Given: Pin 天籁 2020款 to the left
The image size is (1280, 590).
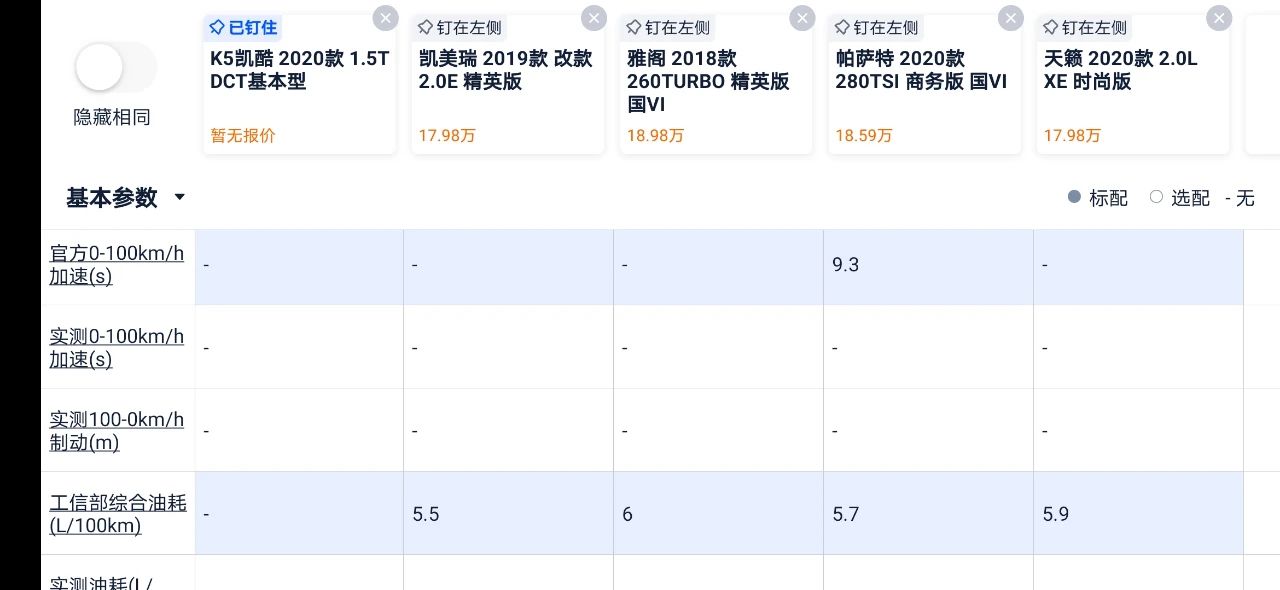Looking at the screenshot, I should 1084,27.
